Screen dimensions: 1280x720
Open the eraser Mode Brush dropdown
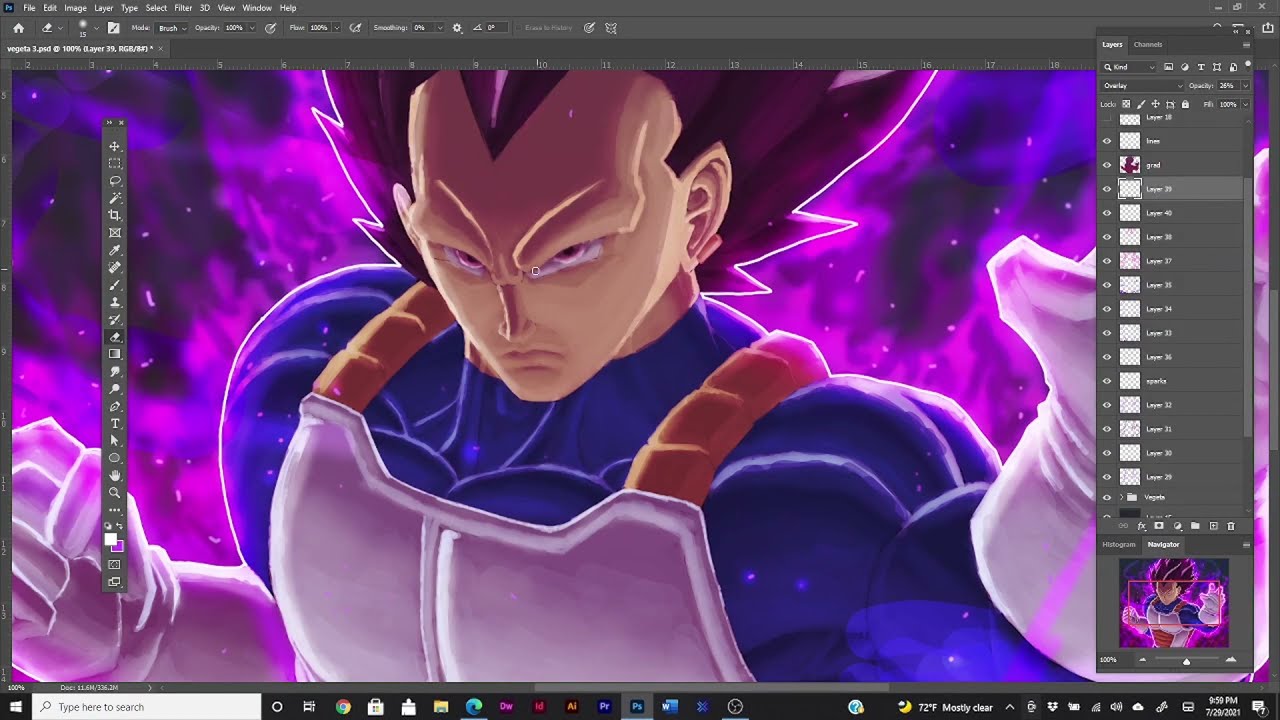tap(170, 28)
